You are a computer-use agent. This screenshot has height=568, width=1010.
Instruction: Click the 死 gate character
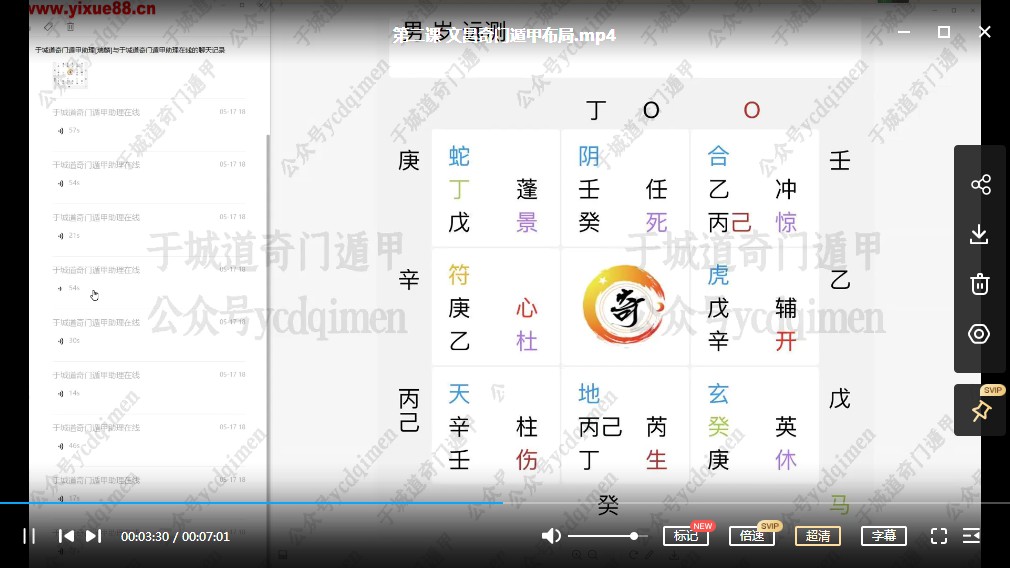656,222
